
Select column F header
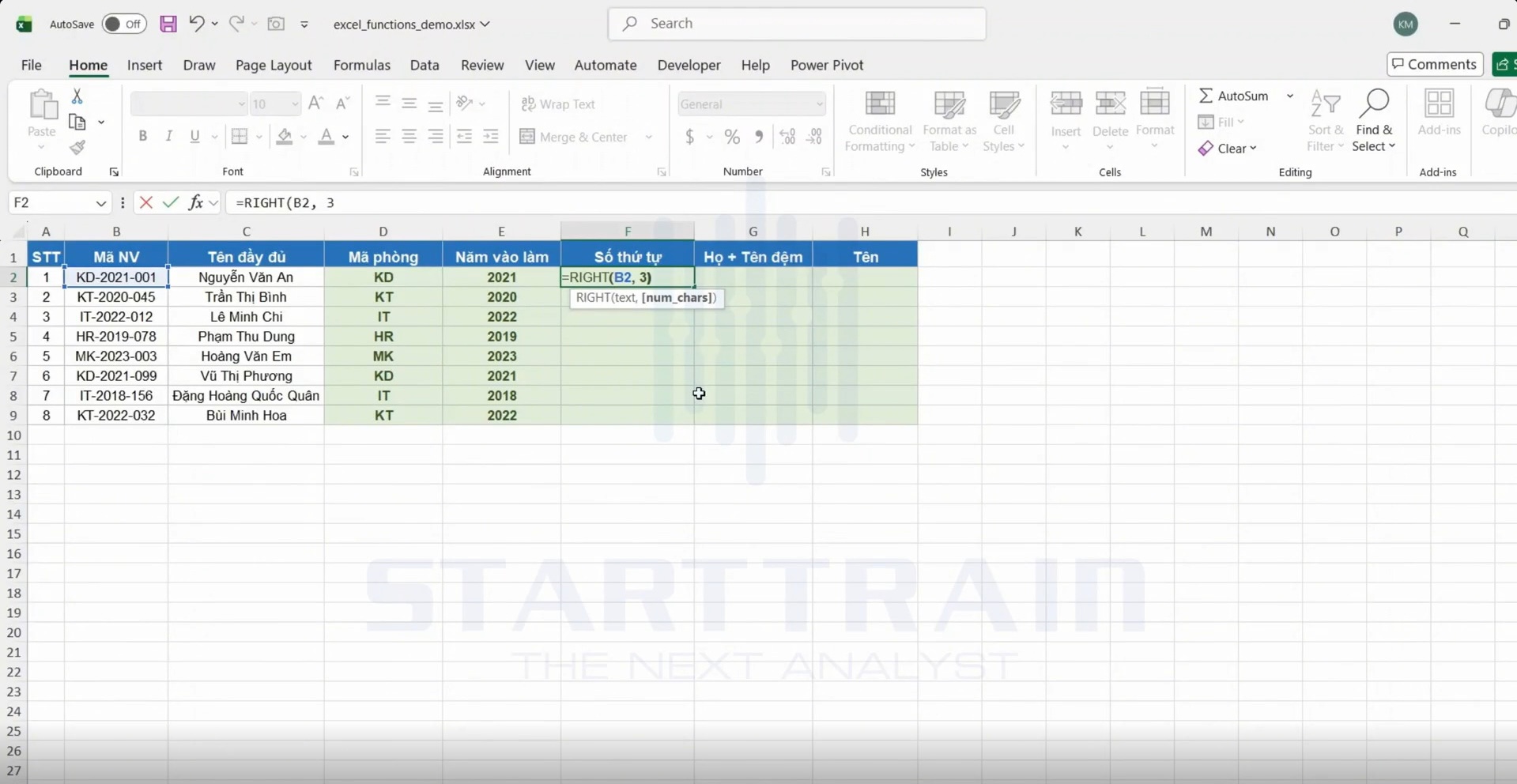(628, 231)
